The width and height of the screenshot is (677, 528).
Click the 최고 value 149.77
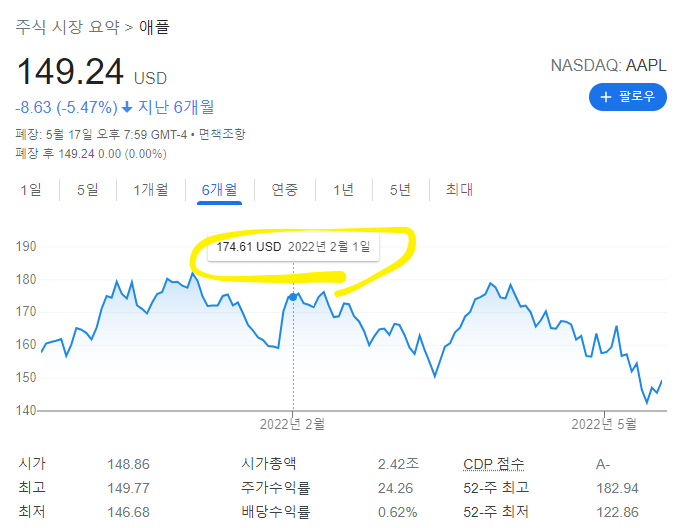click(128, 488)
